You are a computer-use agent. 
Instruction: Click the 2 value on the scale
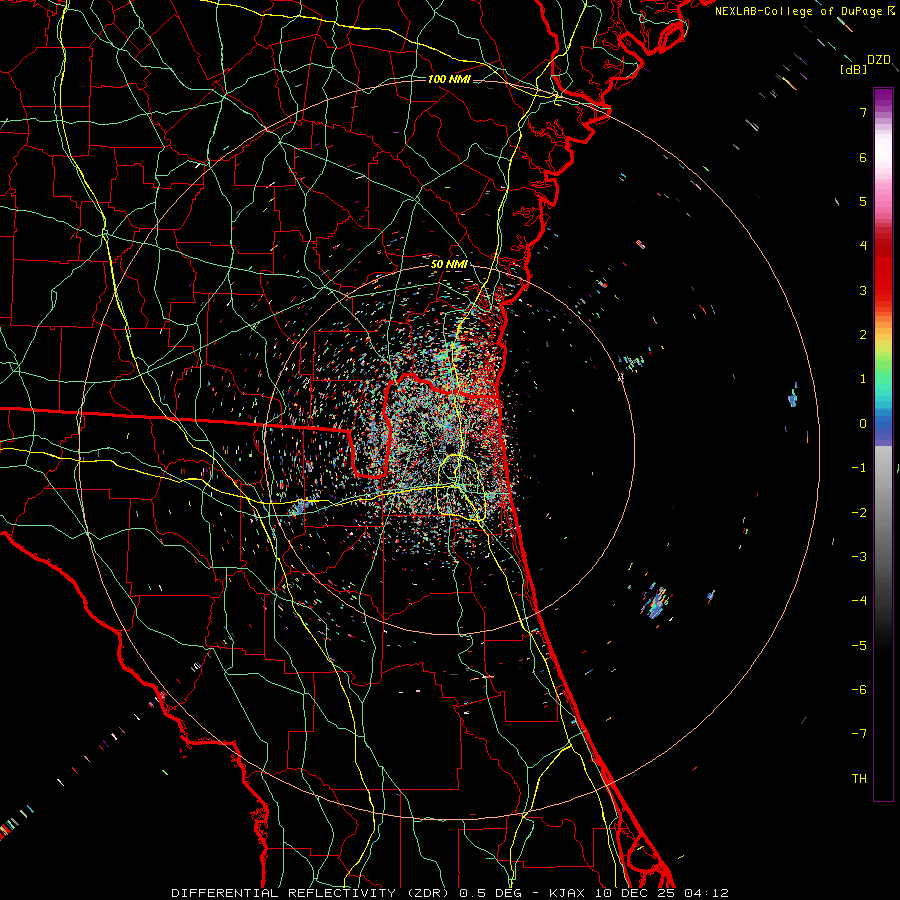point(863,335)
